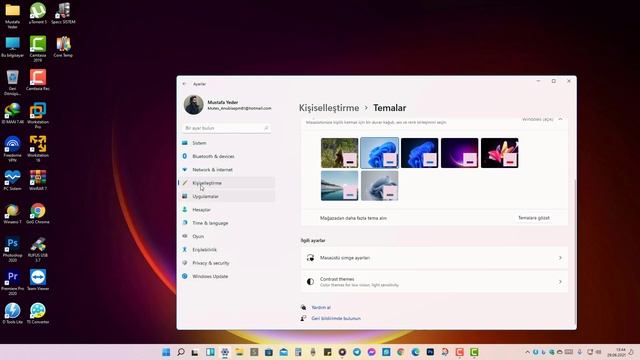This screenshot has width=640, height=360.
Task: Open Time & language settings
Action: coord(227,223)
